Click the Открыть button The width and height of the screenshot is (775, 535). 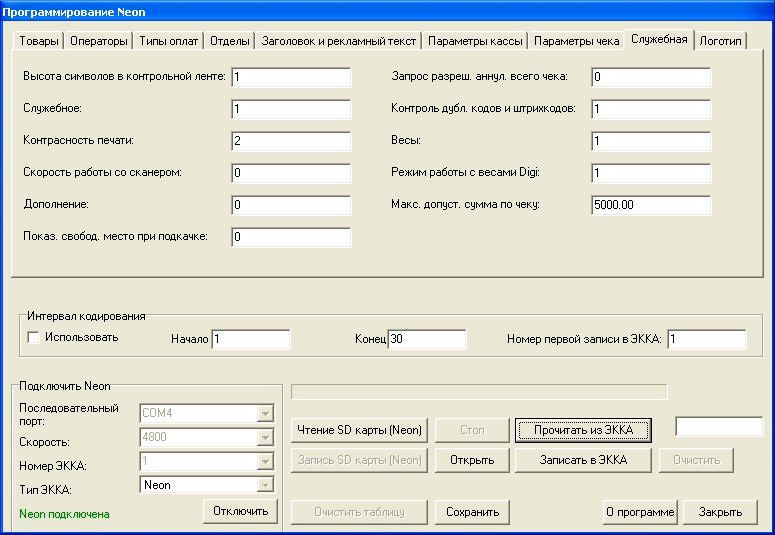pos(472,460)
